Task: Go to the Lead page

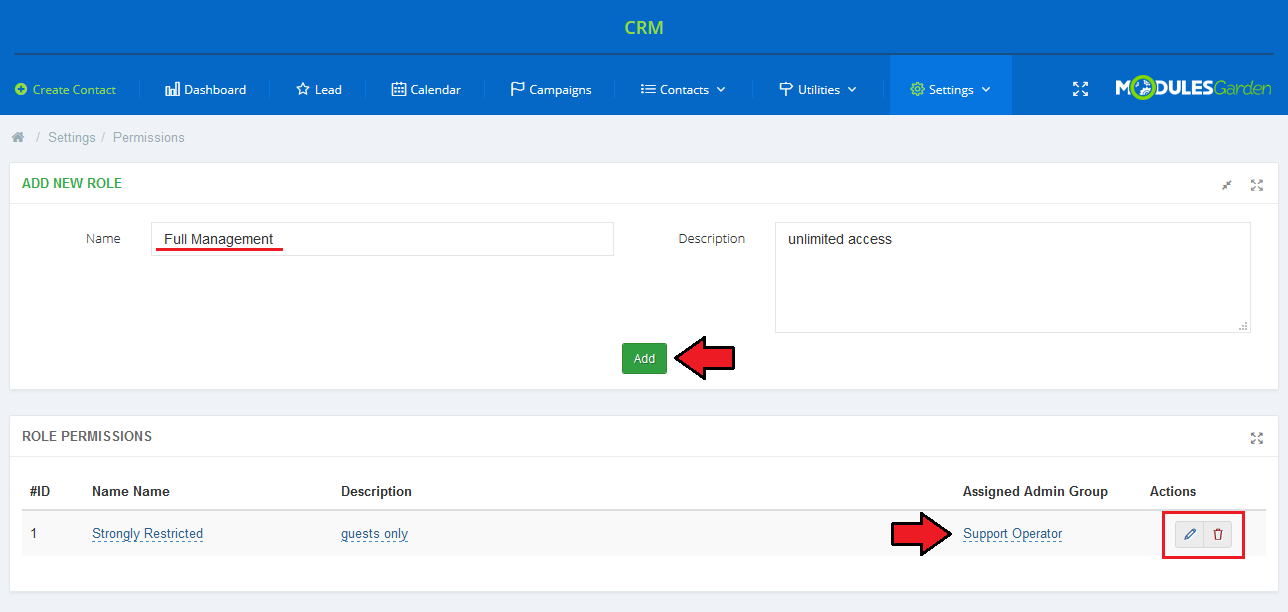Action: click(319, 90)
